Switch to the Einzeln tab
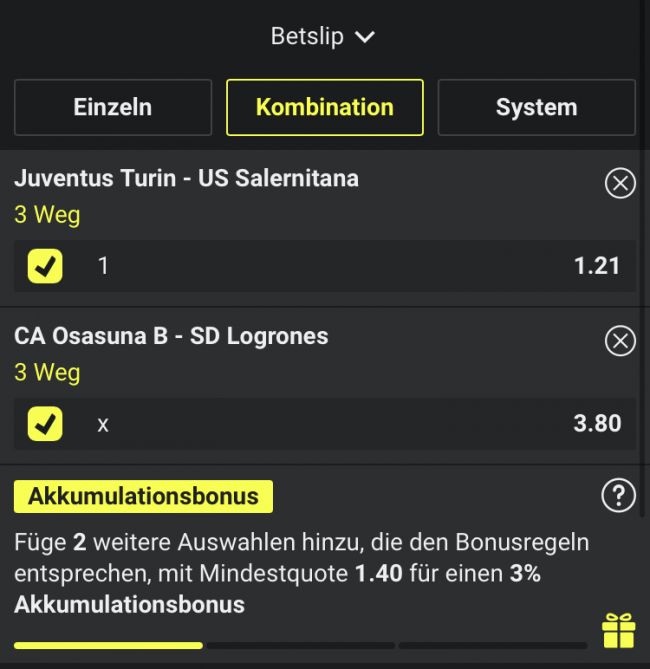This screenshot has height=669, width=650. point(113,107)
